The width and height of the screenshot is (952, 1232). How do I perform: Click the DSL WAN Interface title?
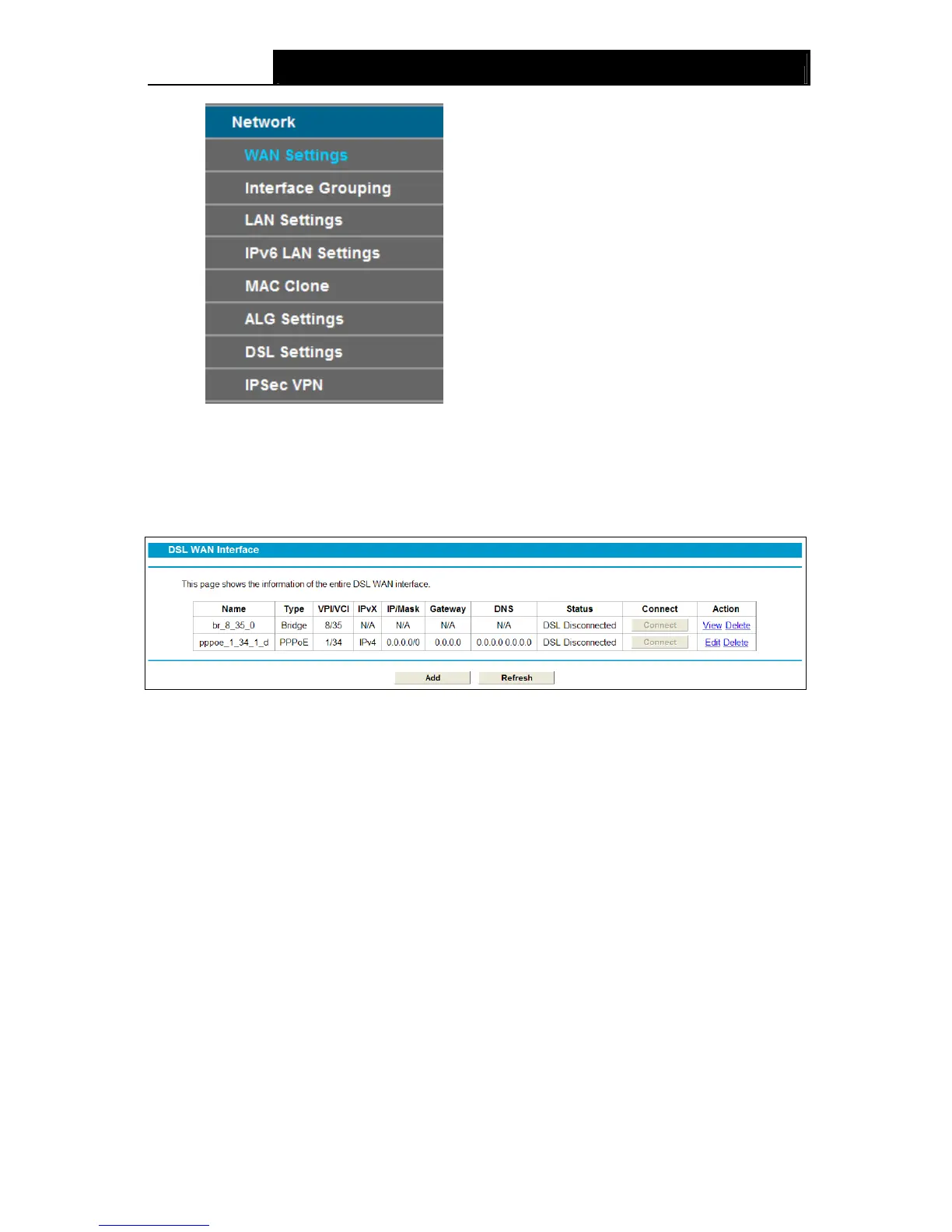(214, 550)
